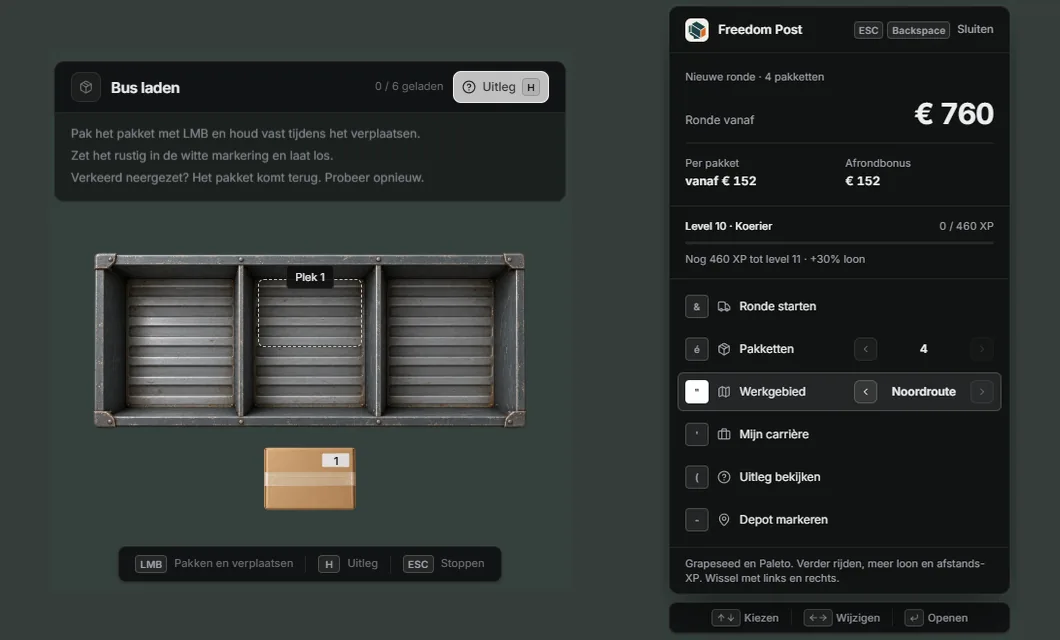Click the ESC key badge in header
The image size is (1060, 640).
click(868, 30)
